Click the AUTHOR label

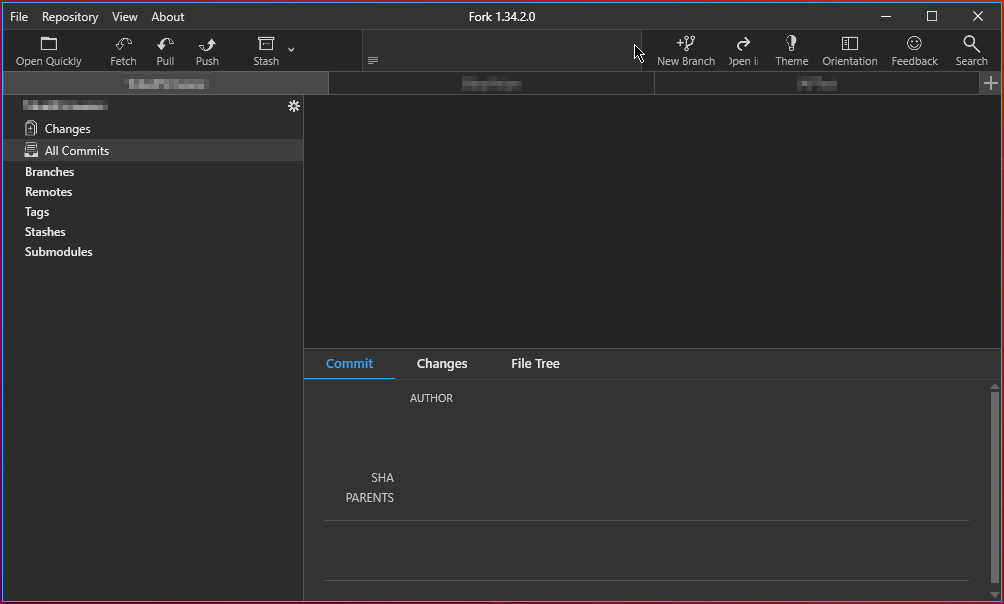[431, 398]
